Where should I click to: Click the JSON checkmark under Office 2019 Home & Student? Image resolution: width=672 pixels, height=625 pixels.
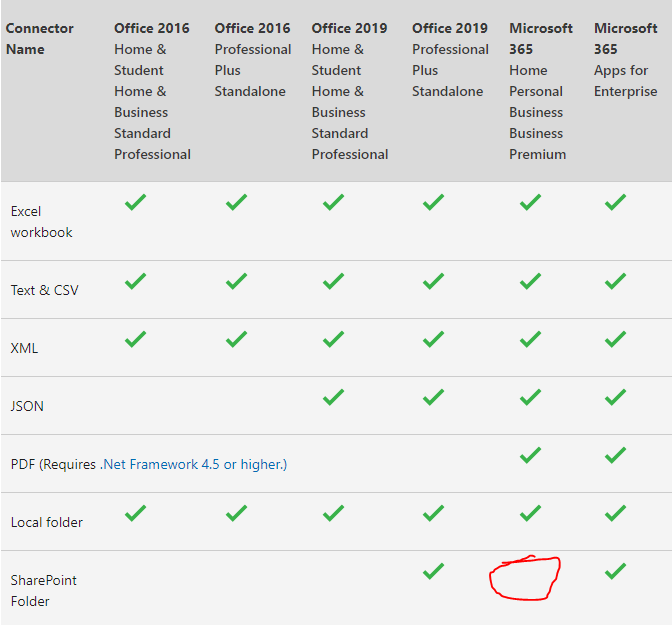pos(333,397)
